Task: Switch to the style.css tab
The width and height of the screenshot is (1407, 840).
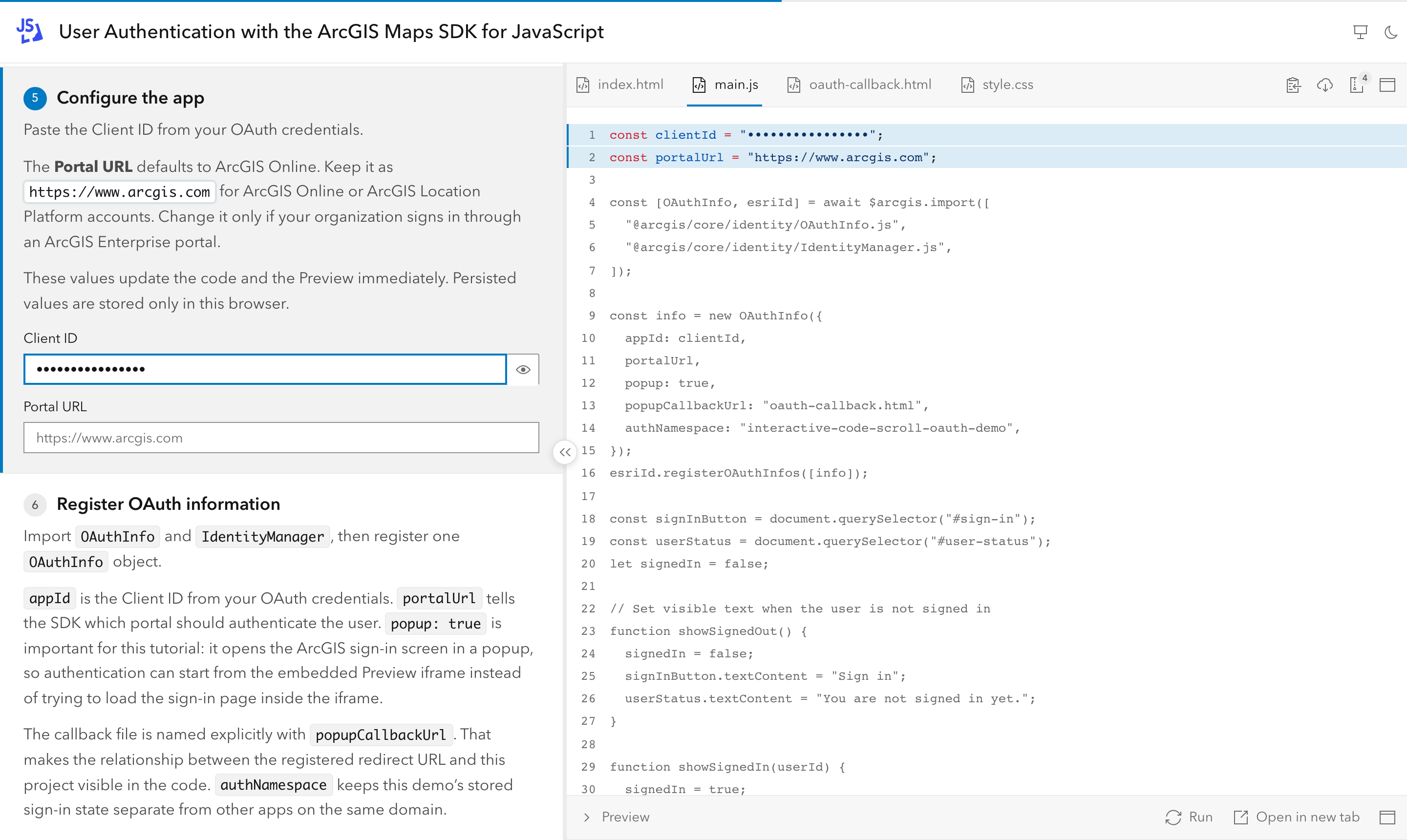Action: [x=997, y=85]
